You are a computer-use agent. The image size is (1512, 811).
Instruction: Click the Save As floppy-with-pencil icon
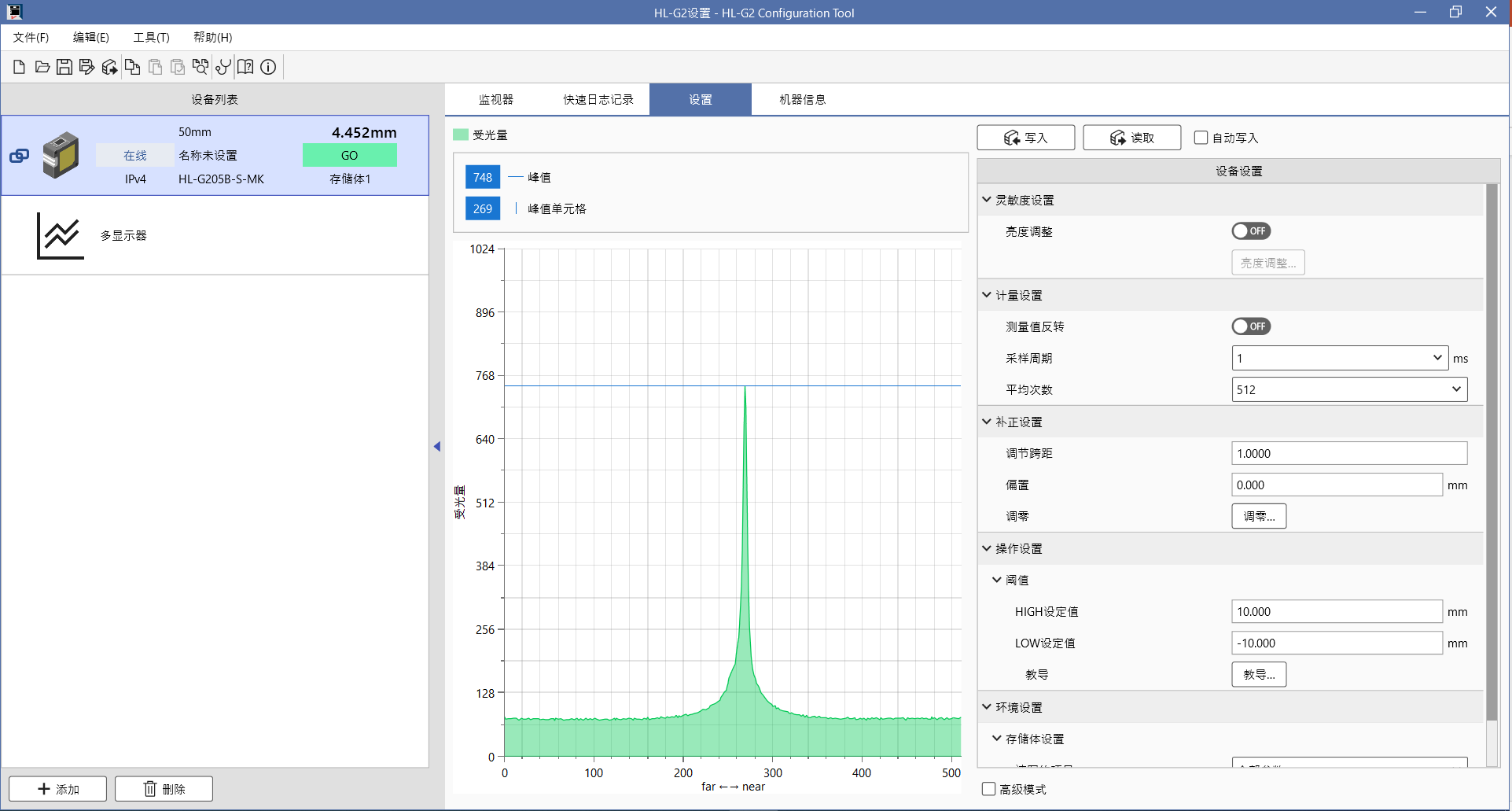[87, 67]
